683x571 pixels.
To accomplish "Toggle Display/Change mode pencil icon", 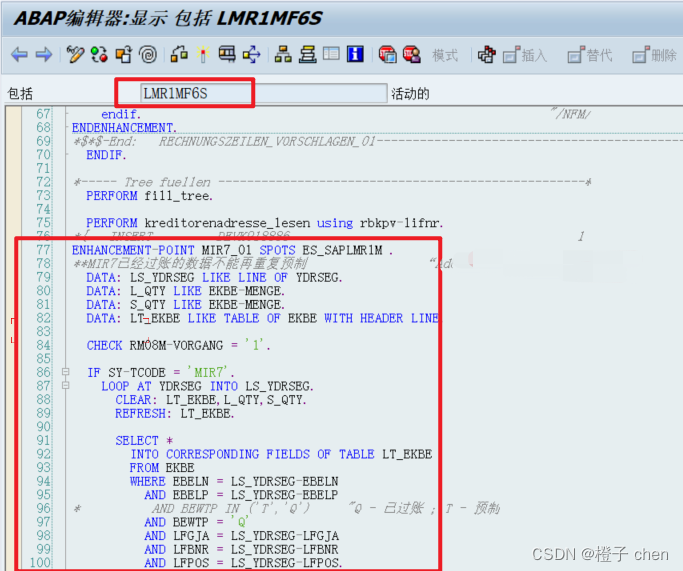I will pos(75,55).
